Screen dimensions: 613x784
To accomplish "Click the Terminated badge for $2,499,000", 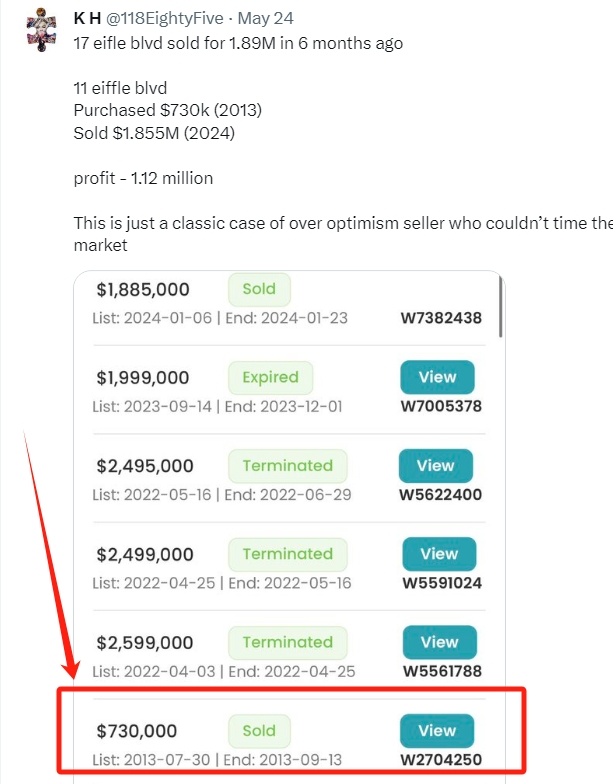I will coord(288,554).
